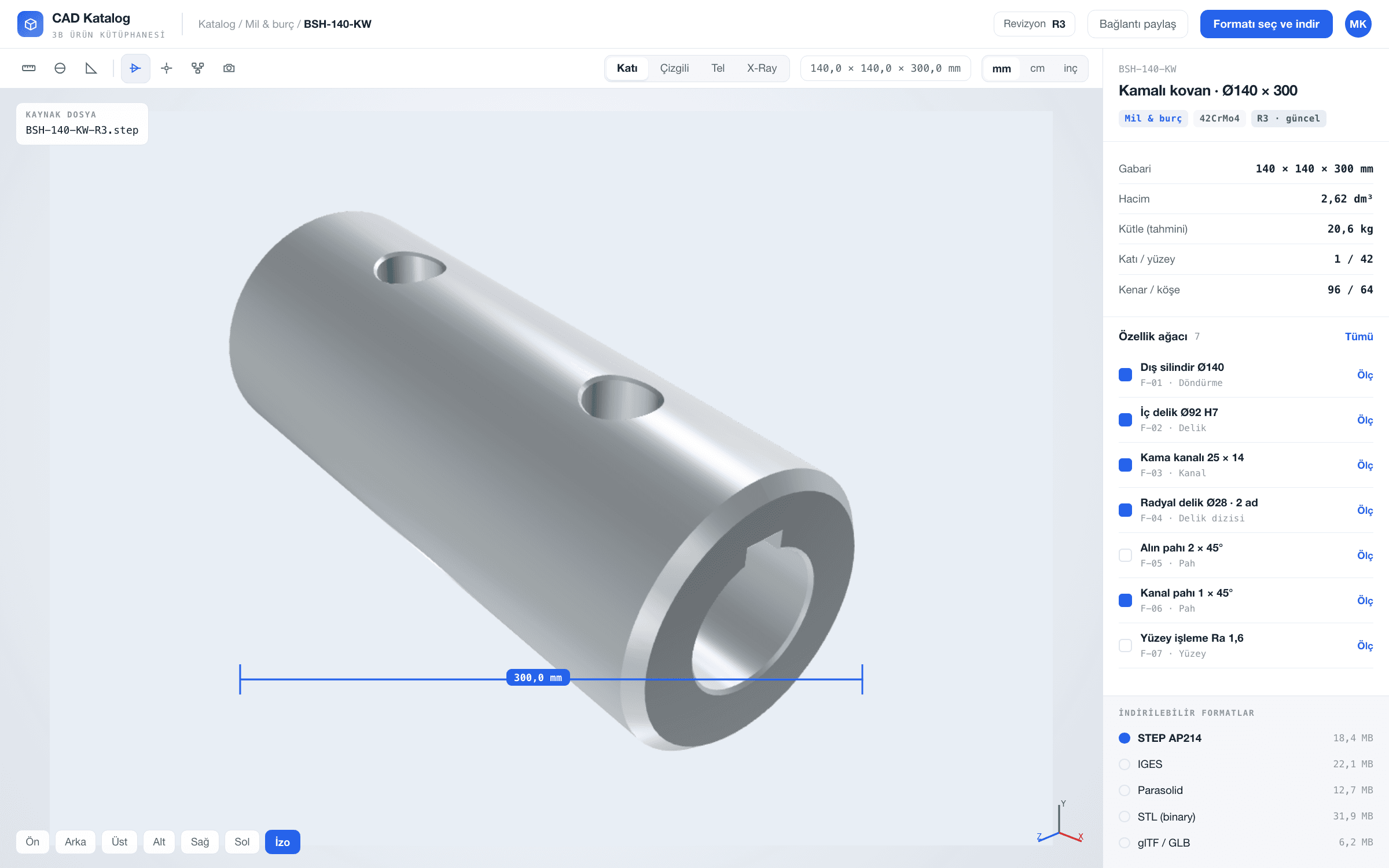Viewport: 1389px width, 868px height.
Task: Toggle the active section plane tool
Action: tap(135, 68)
